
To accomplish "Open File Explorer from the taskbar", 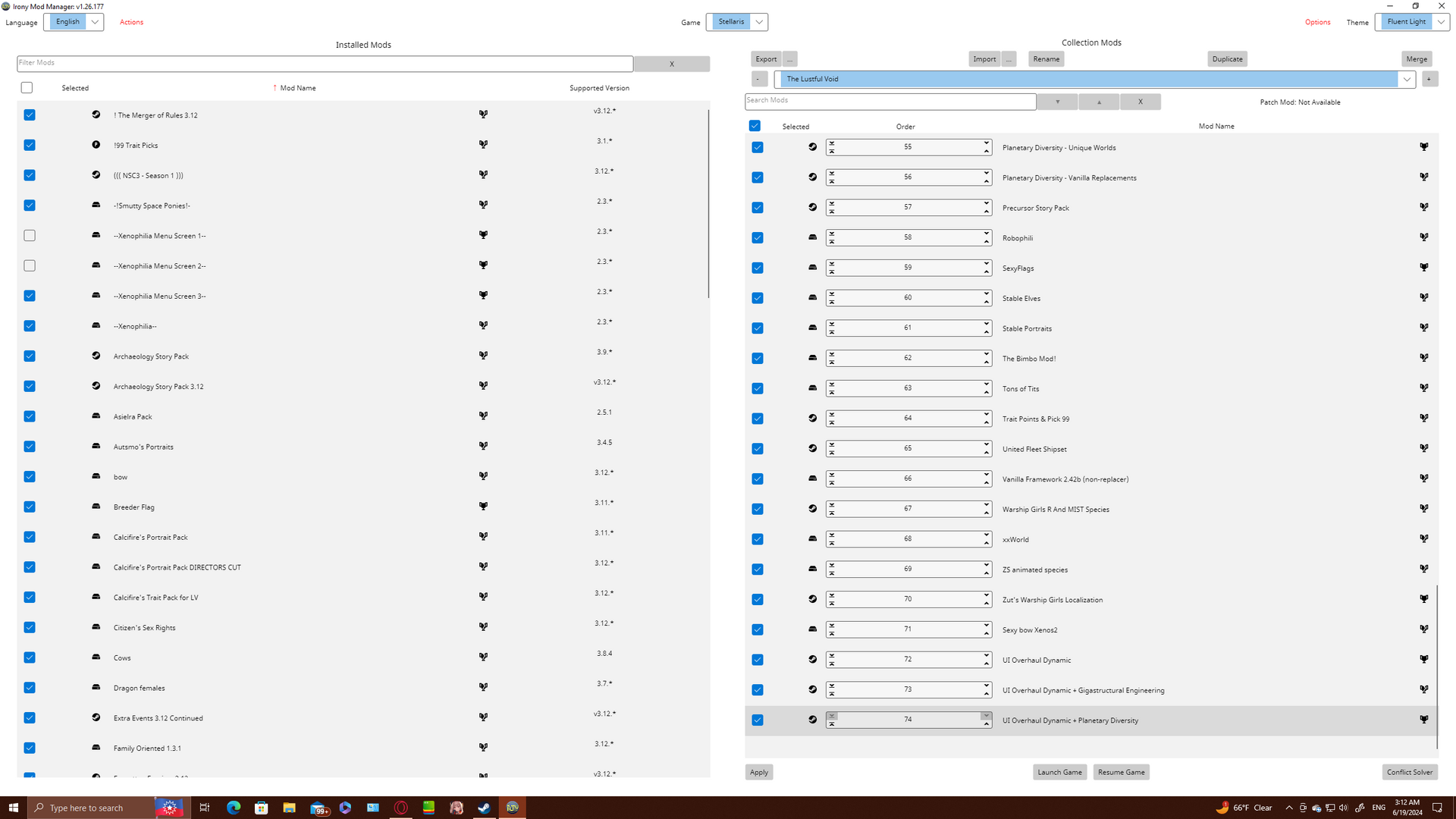I will (289, 808).
